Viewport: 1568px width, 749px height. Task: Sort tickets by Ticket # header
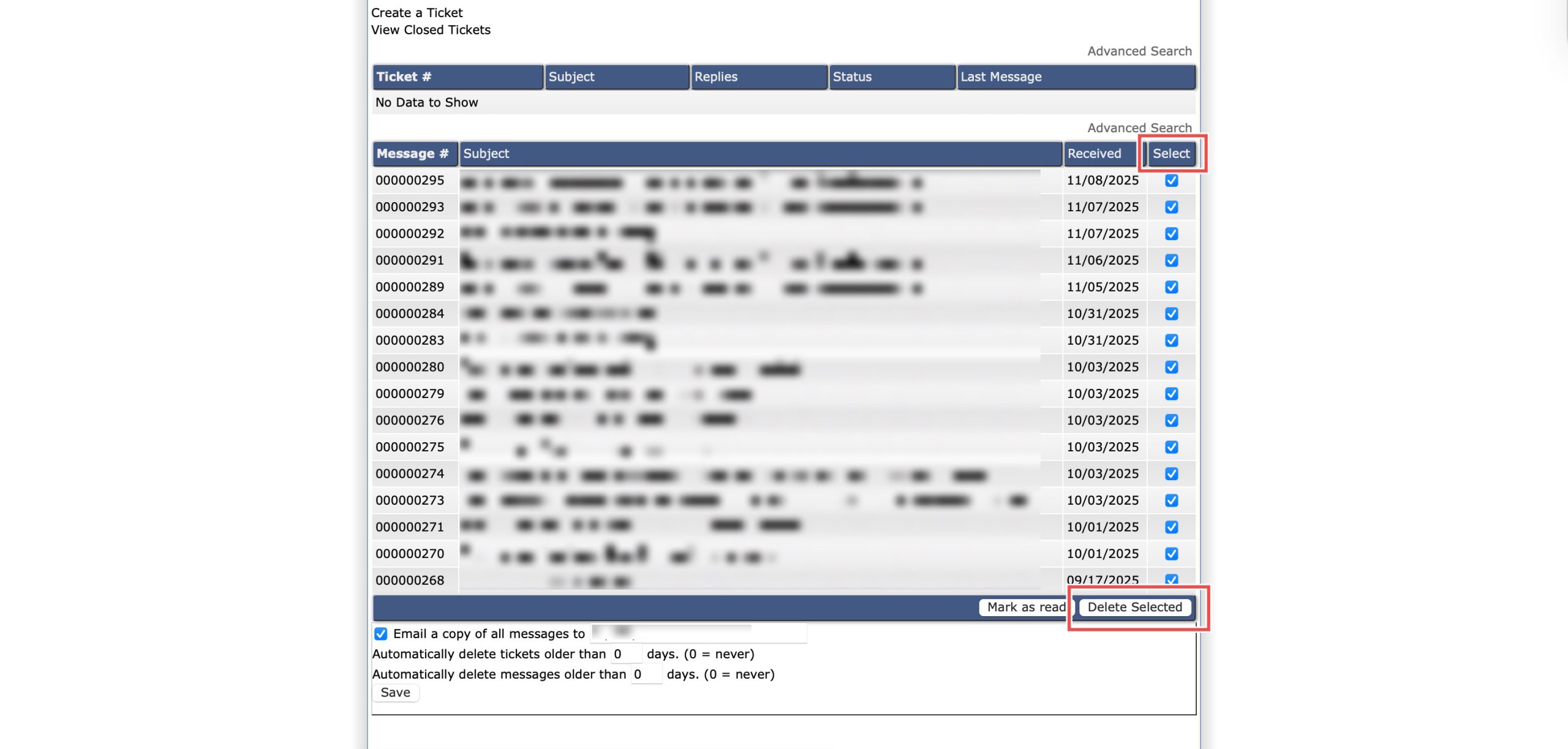pyautogui.click(x=404, y=77)
